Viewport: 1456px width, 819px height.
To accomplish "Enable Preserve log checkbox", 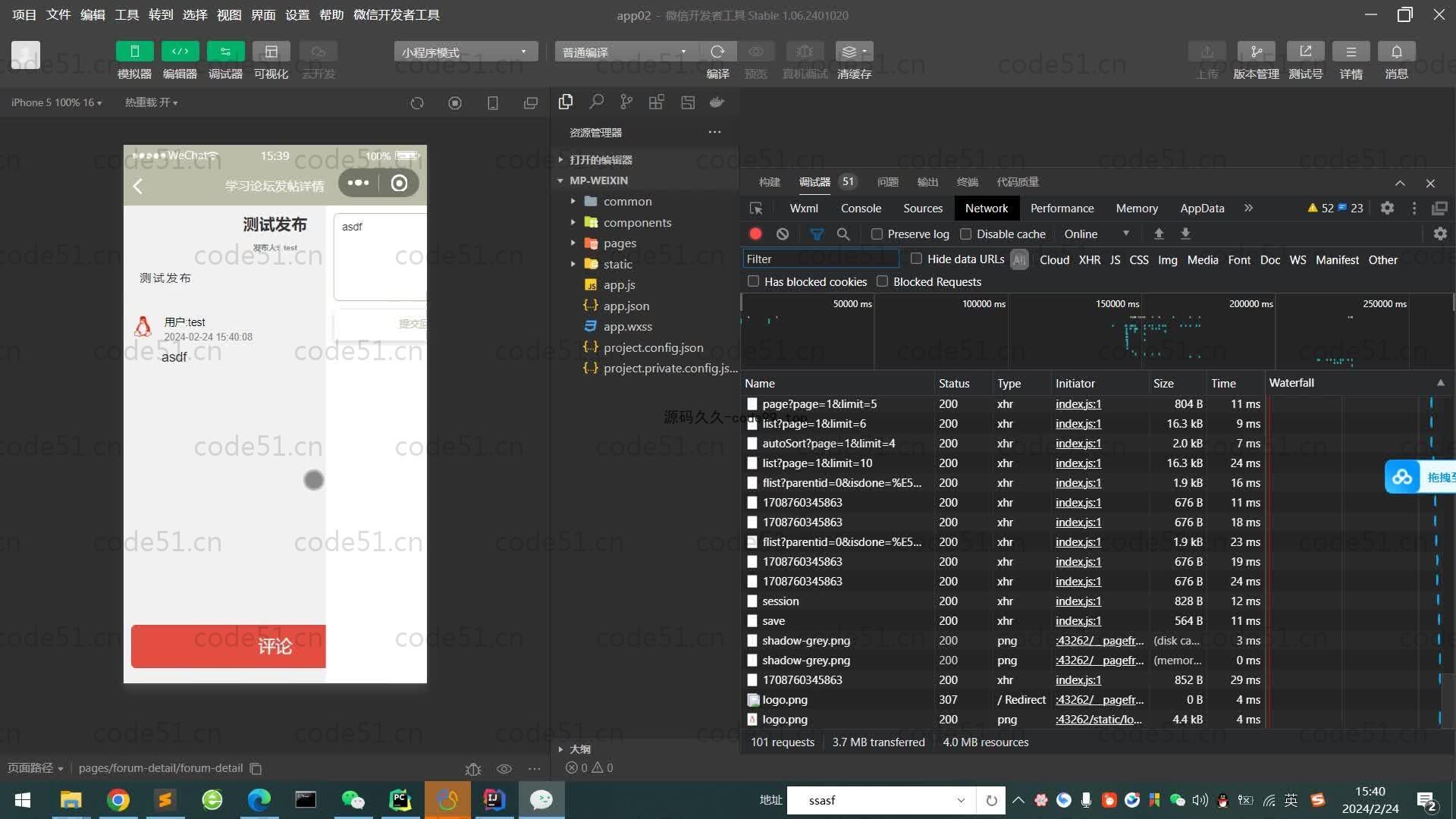I will coord(877,234).
